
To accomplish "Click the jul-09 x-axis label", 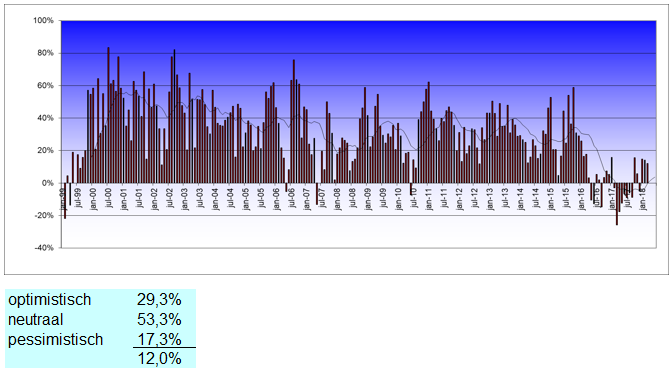I will tap(383, 197).
